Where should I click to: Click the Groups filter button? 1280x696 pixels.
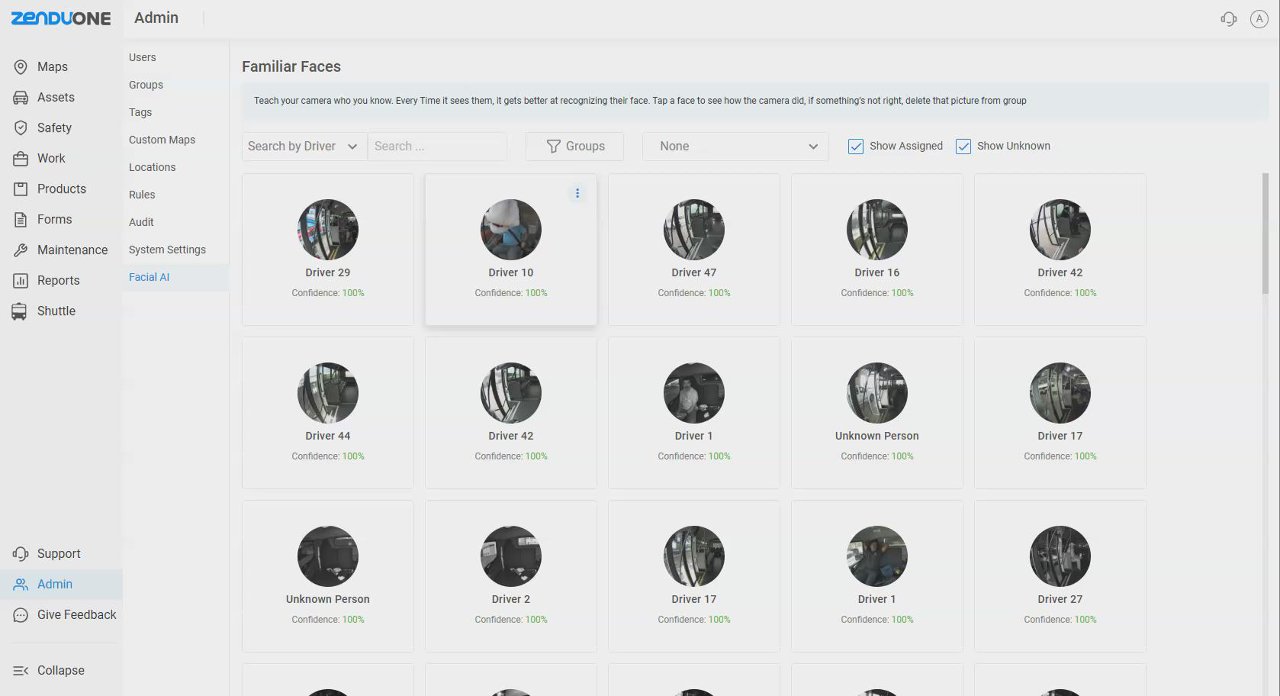tap(575, 146)
